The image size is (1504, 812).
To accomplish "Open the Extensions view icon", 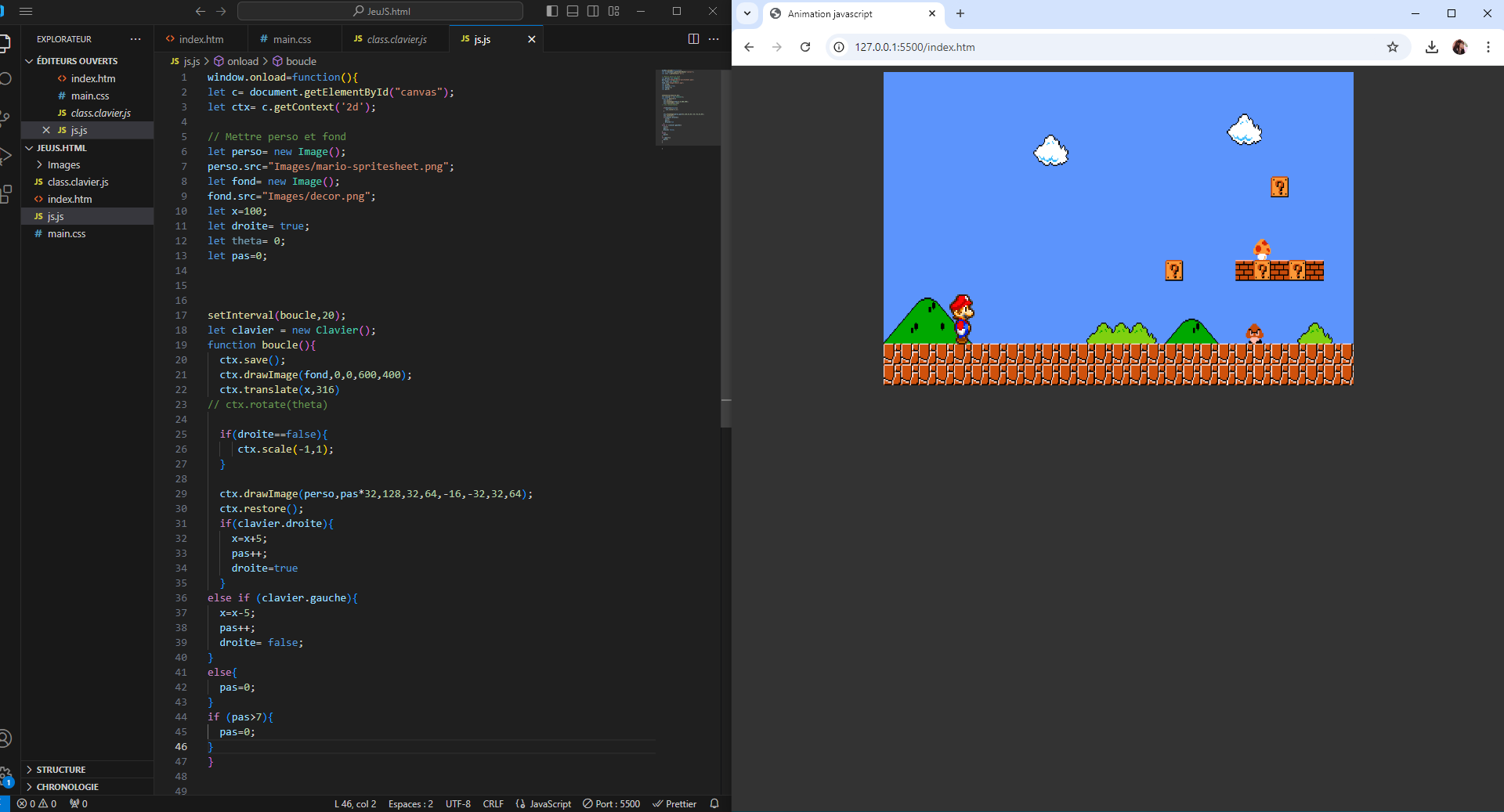I will (6, 194).
